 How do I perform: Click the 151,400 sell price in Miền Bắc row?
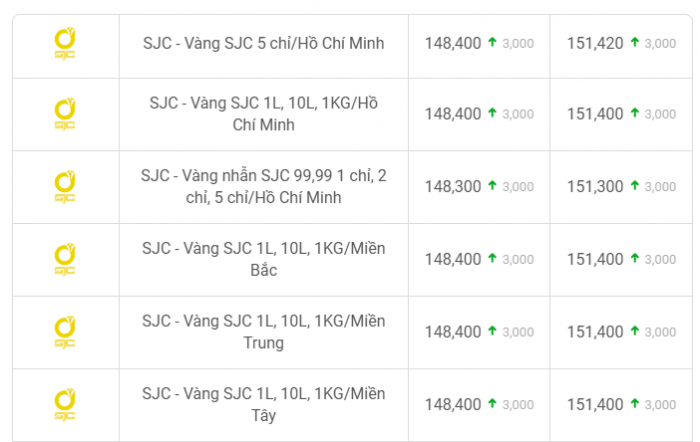(595, 259)
